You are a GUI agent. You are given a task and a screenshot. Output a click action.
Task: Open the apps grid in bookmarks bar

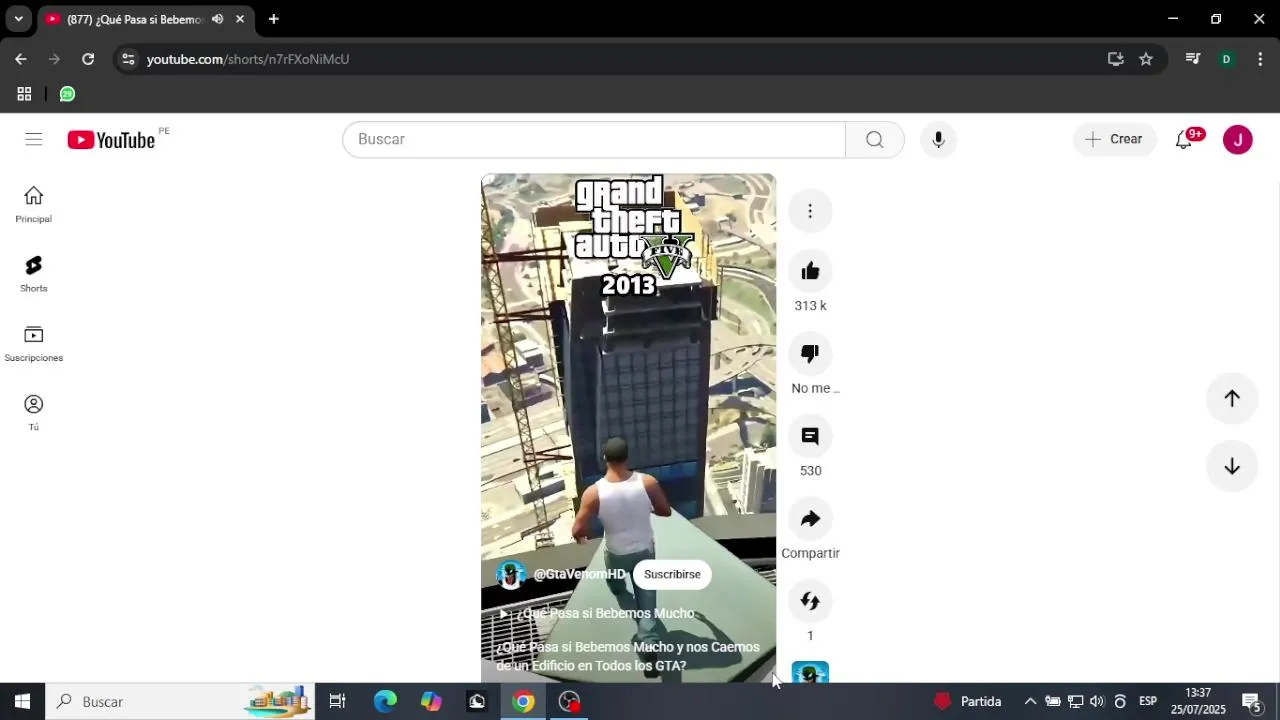coord(24,94)
